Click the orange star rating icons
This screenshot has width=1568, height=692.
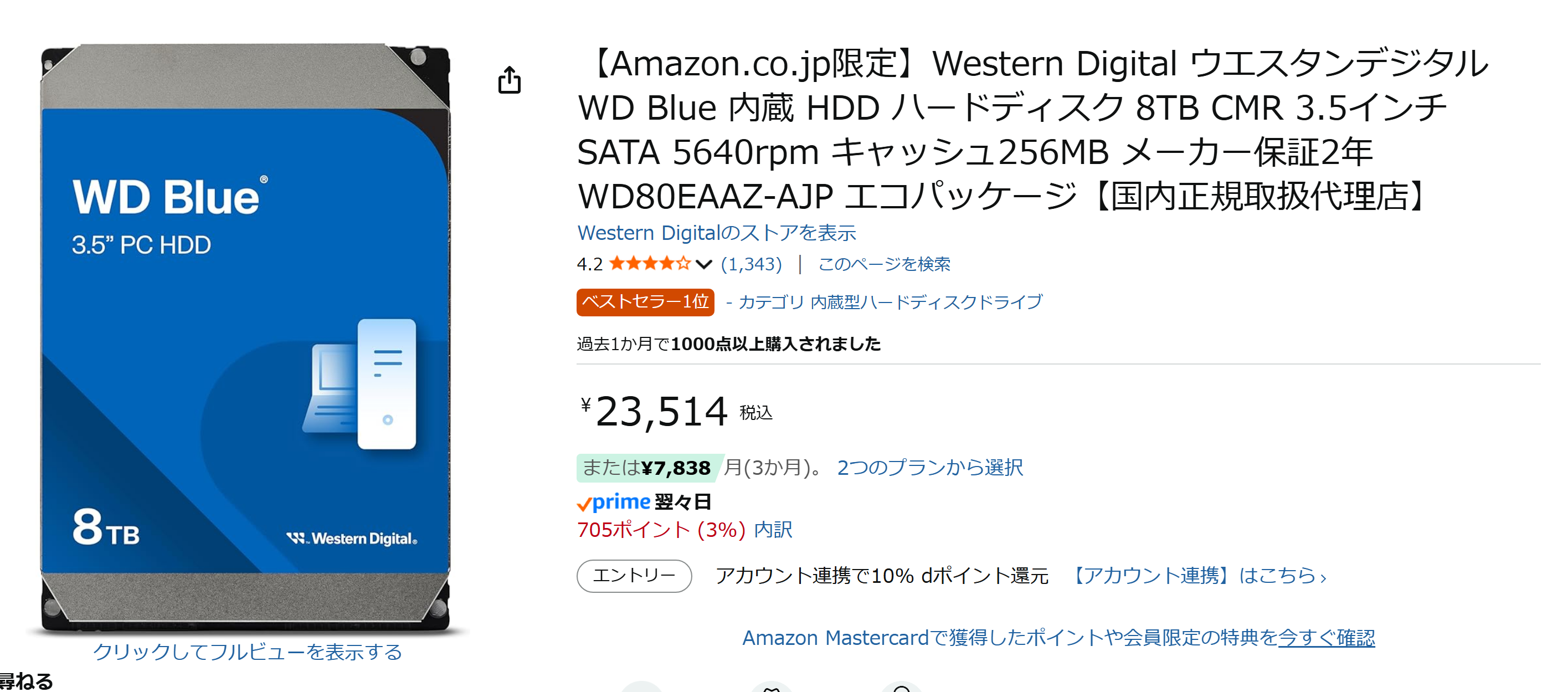[x=649, y=264]
